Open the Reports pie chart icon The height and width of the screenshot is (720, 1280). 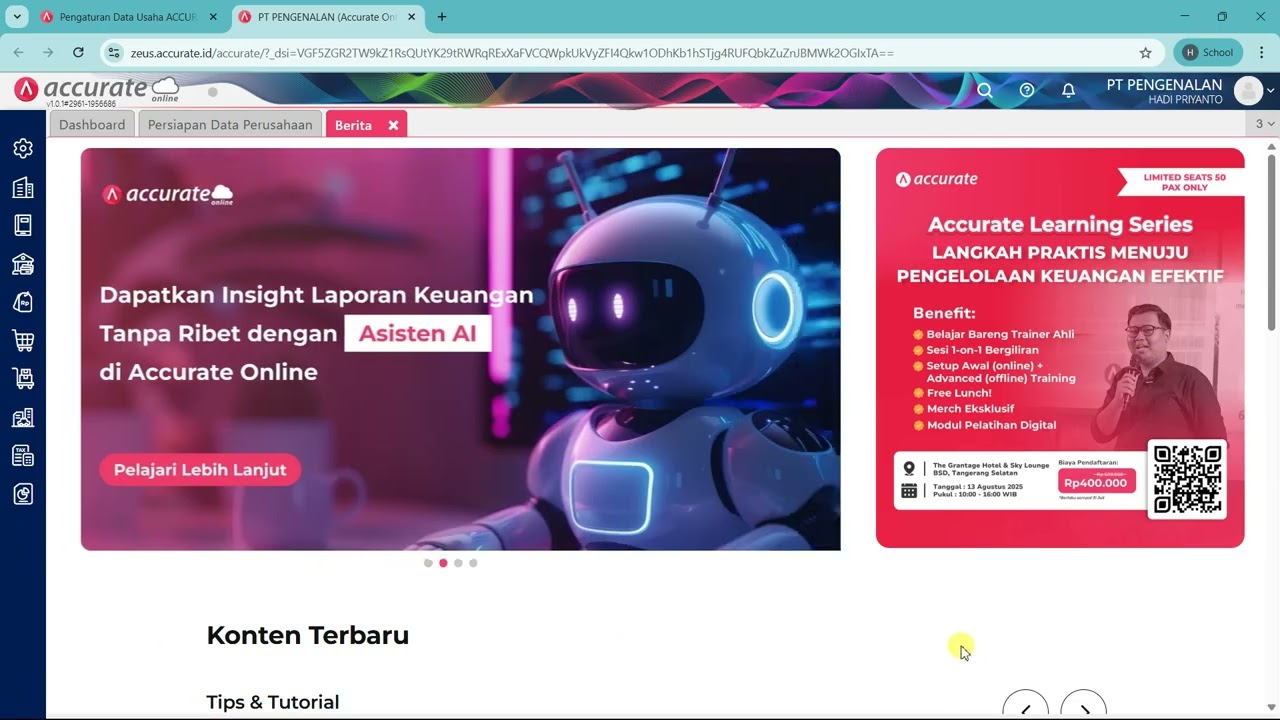coord(23,494)
